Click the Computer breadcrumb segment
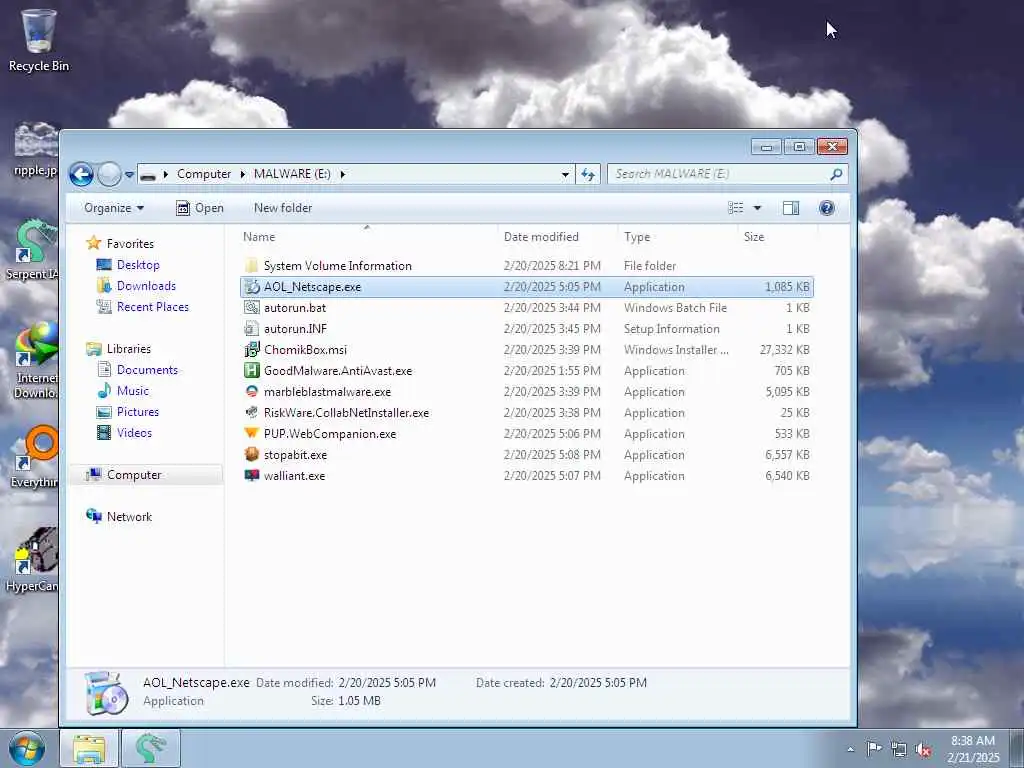Screen dimensions: 1024x768 tap(204, 174)
